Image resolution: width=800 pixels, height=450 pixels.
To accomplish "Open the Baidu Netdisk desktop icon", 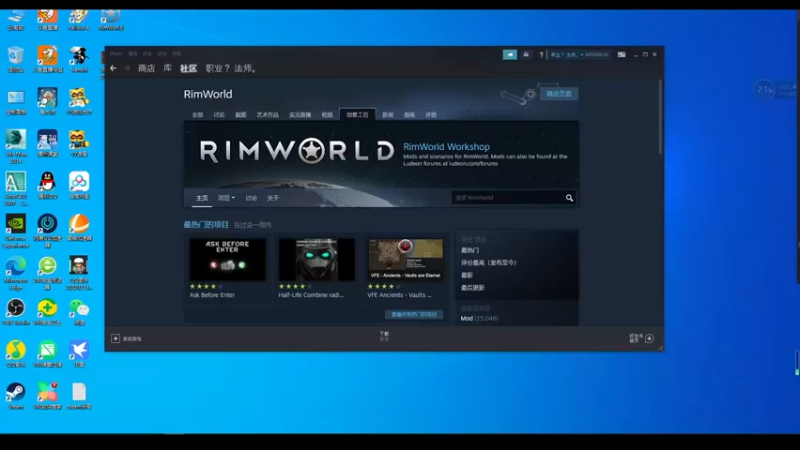I will coord(79,186).
